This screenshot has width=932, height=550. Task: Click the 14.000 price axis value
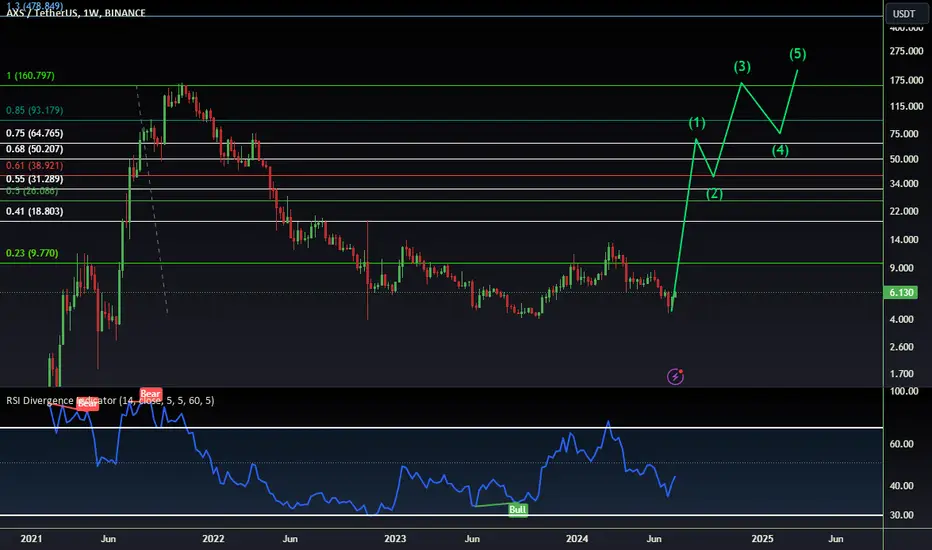pyautogui.click(x=903, y=240)
